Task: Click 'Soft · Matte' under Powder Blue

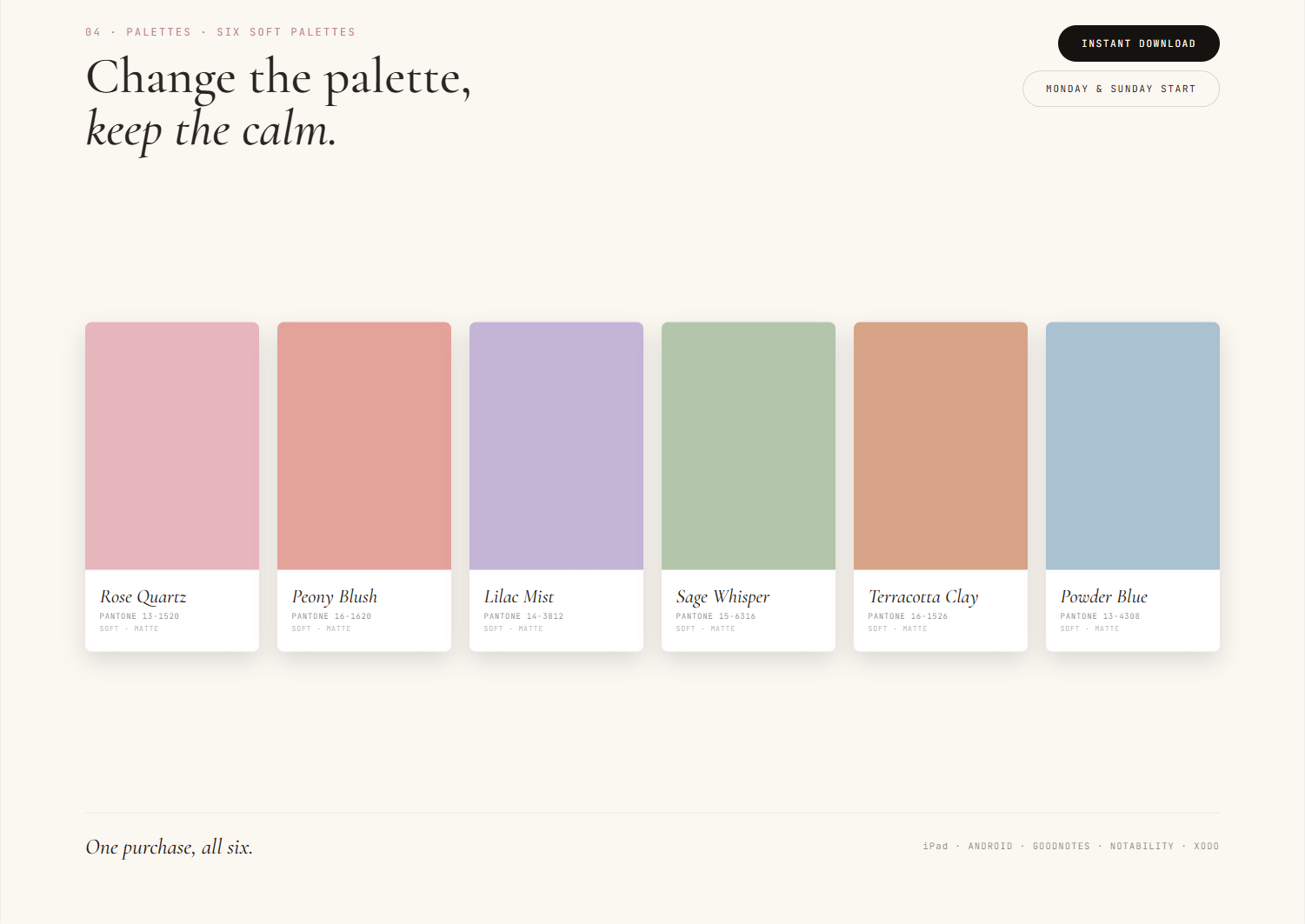Action: coord(1090,628)
